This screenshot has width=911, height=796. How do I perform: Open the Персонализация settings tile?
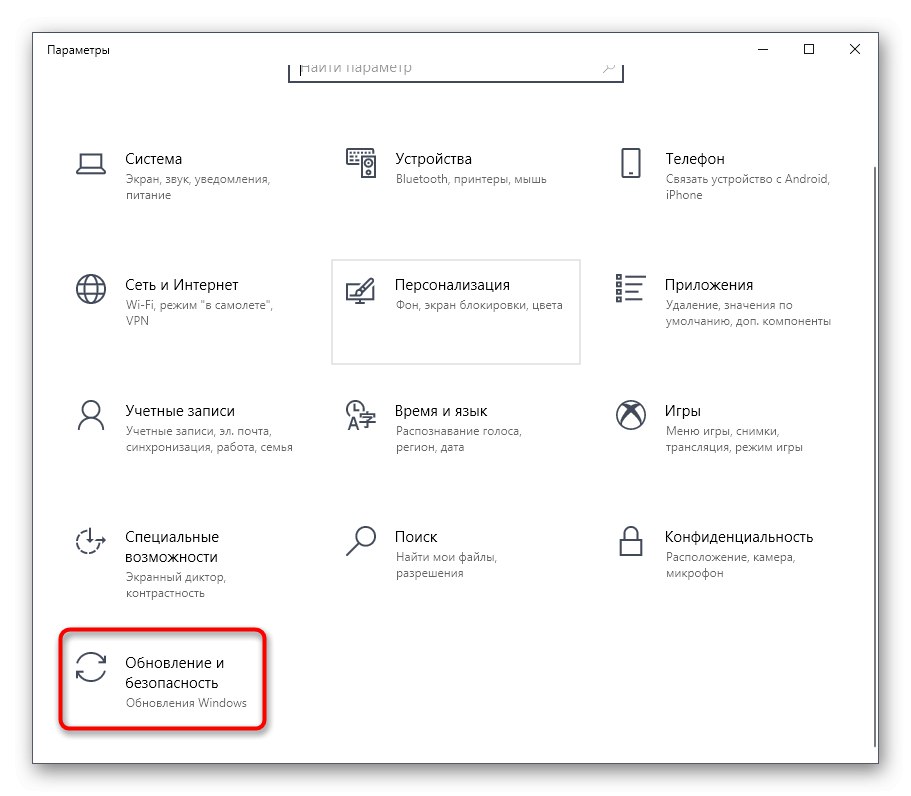pos(455,310)
